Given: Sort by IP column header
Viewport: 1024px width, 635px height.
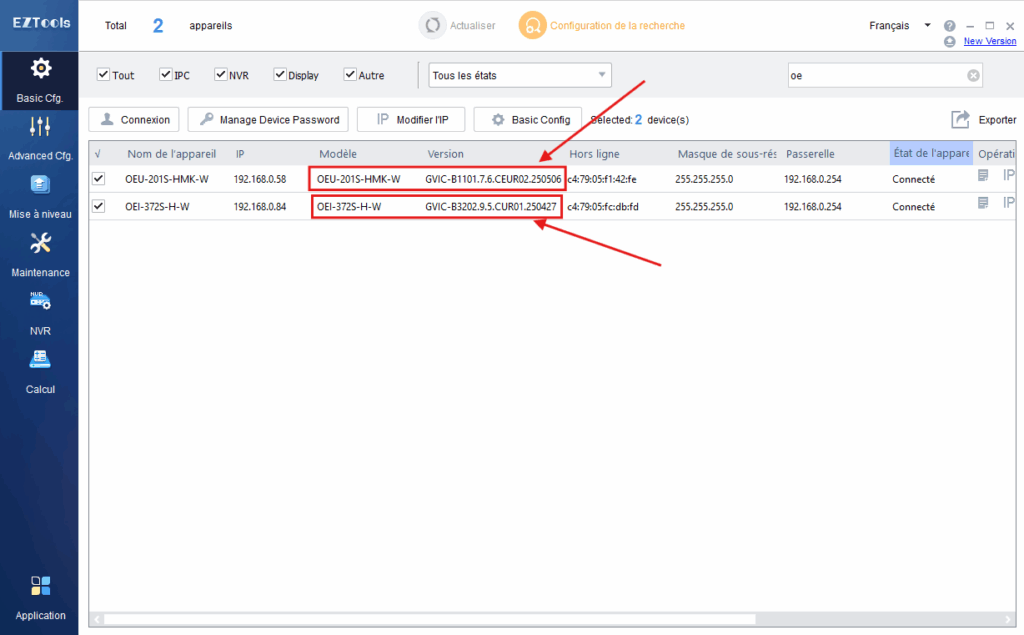Looking at the screenshot, I should coord(240,154).
